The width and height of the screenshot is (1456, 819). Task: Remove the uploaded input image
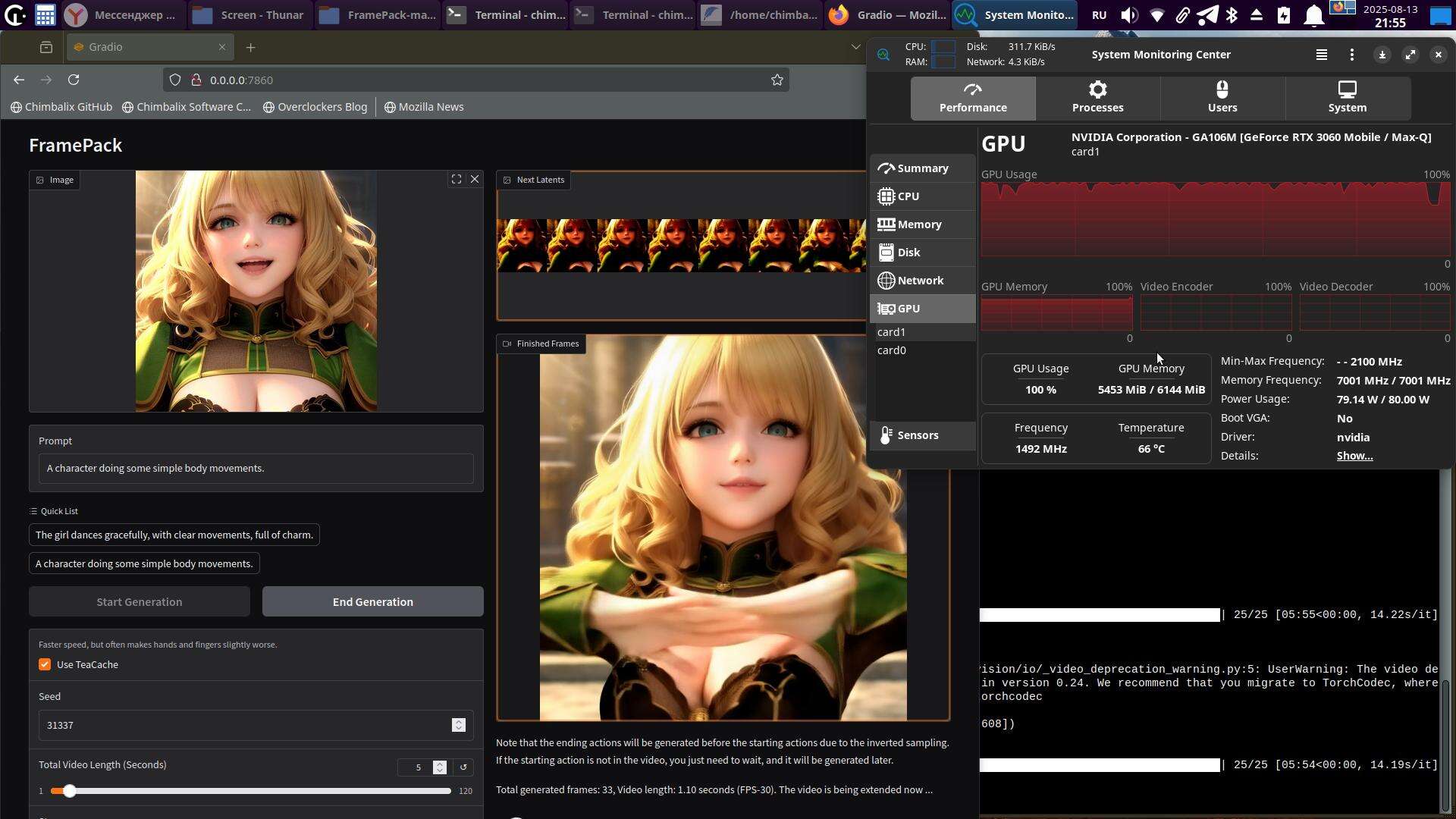pyautogui.click(x=475, y=180)
